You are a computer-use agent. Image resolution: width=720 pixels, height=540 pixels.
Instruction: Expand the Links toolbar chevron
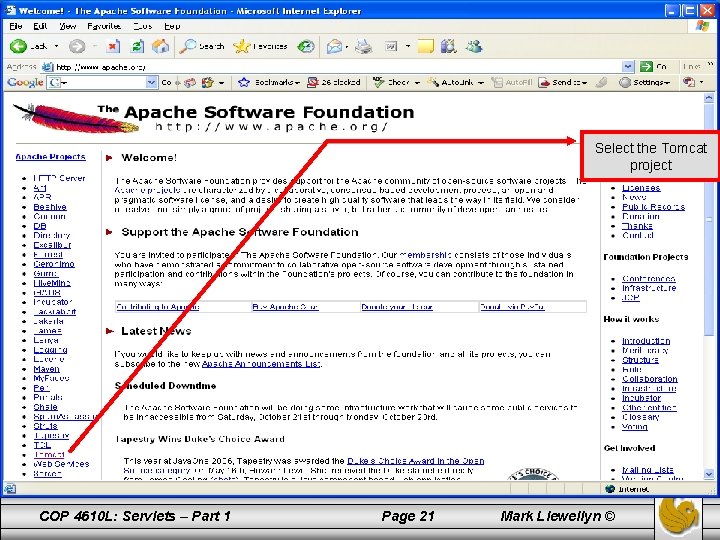tap(711, 65)
